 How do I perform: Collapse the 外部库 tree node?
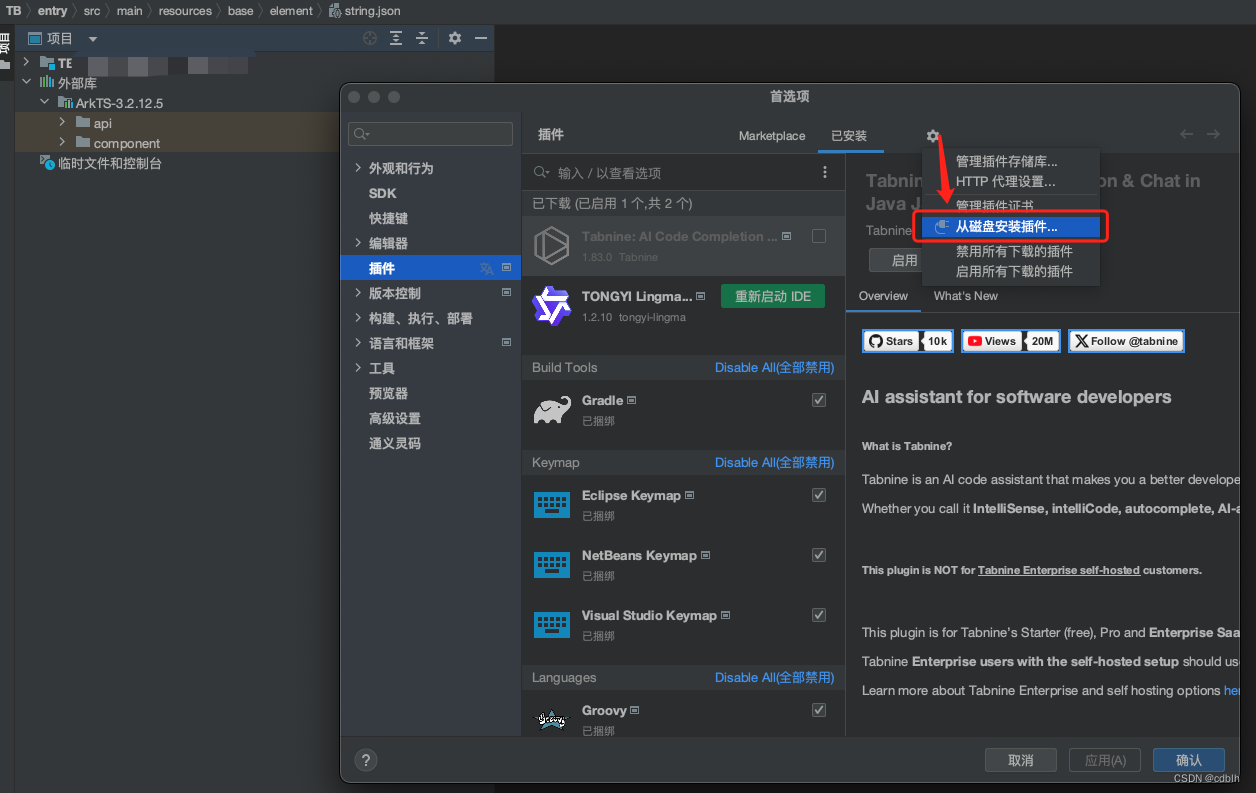[x=27, y=82]
